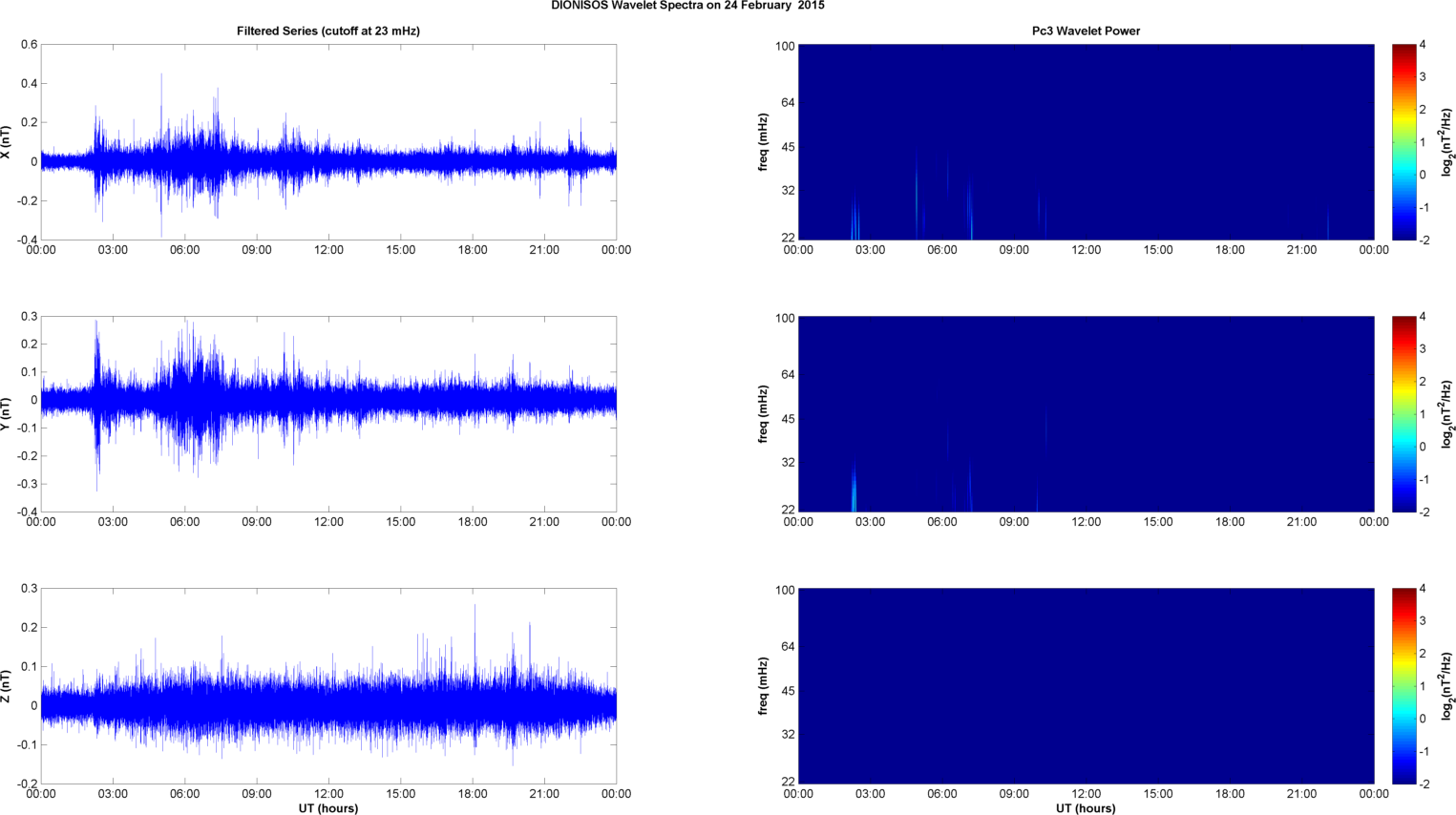1456x815 pixels.
Task: Click the middle Pc3 wavelet power spectrogram
Action: pyautogui.click(x=1086, y=414)
